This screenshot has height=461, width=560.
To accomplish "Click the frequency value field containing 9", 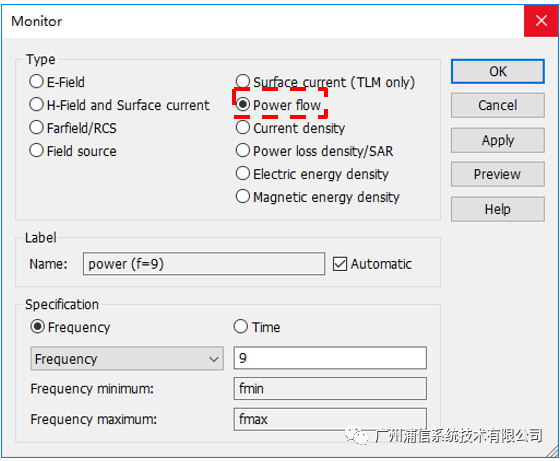I will [x=330, y=357].
